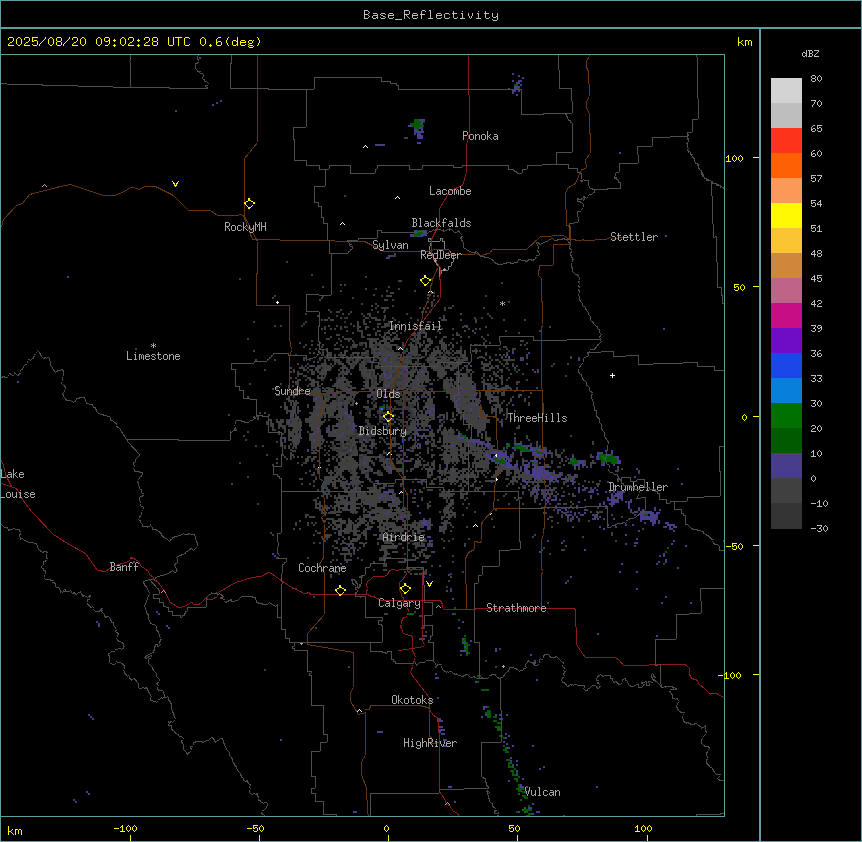Select the Lacombe city label

tap(450, 191)
